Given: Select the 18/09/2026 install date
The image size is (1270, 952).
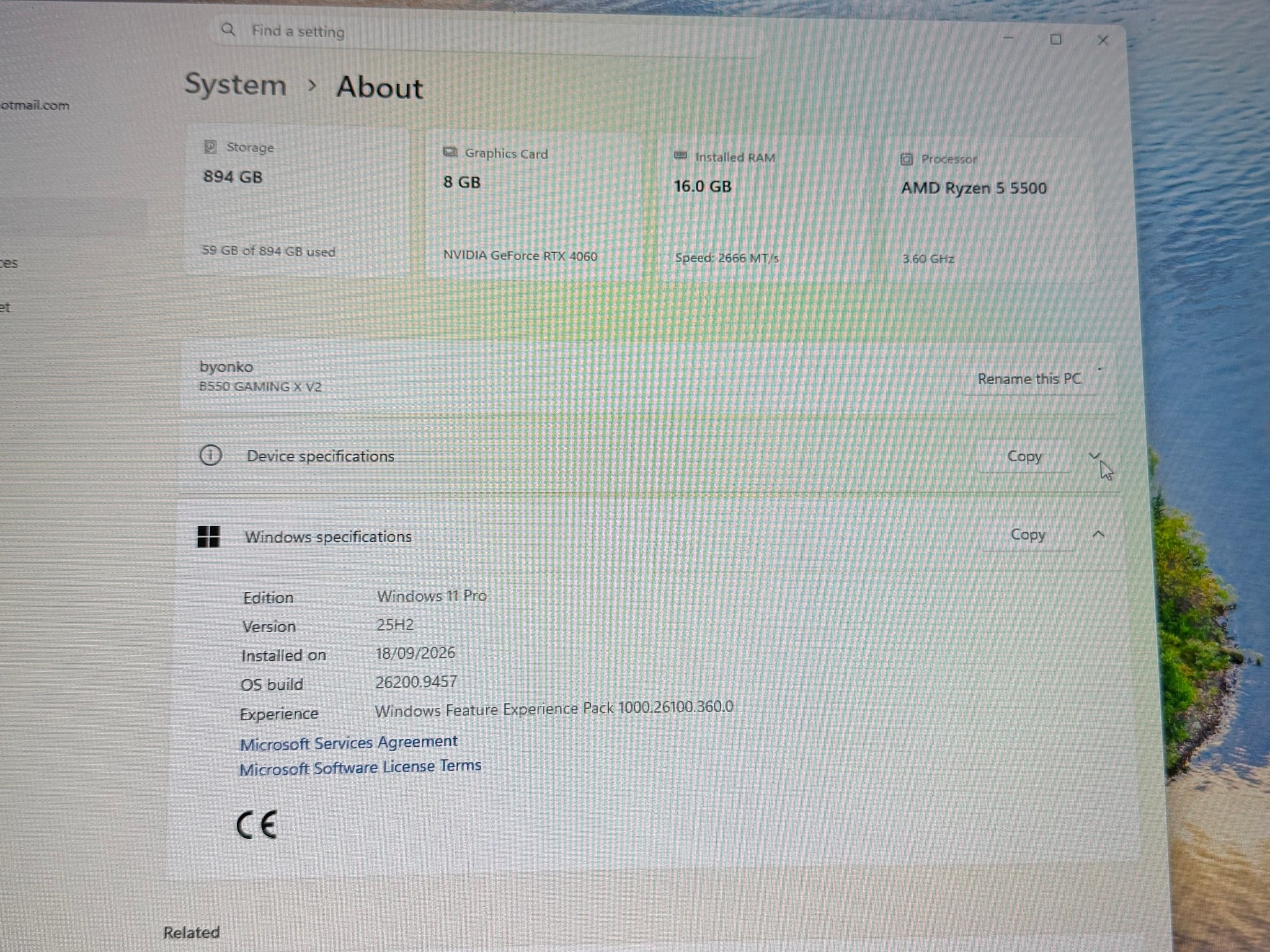Looking at the screenshot, I should (x=415, y=653).
